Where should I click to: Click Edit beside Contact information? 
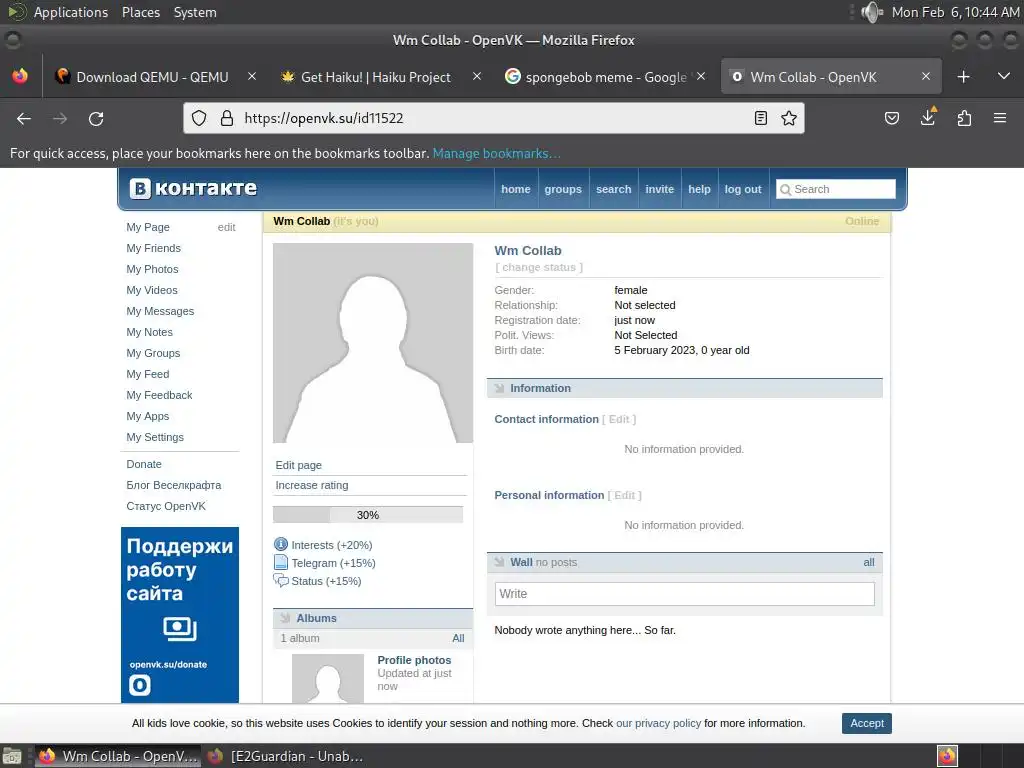pos(619,419)
